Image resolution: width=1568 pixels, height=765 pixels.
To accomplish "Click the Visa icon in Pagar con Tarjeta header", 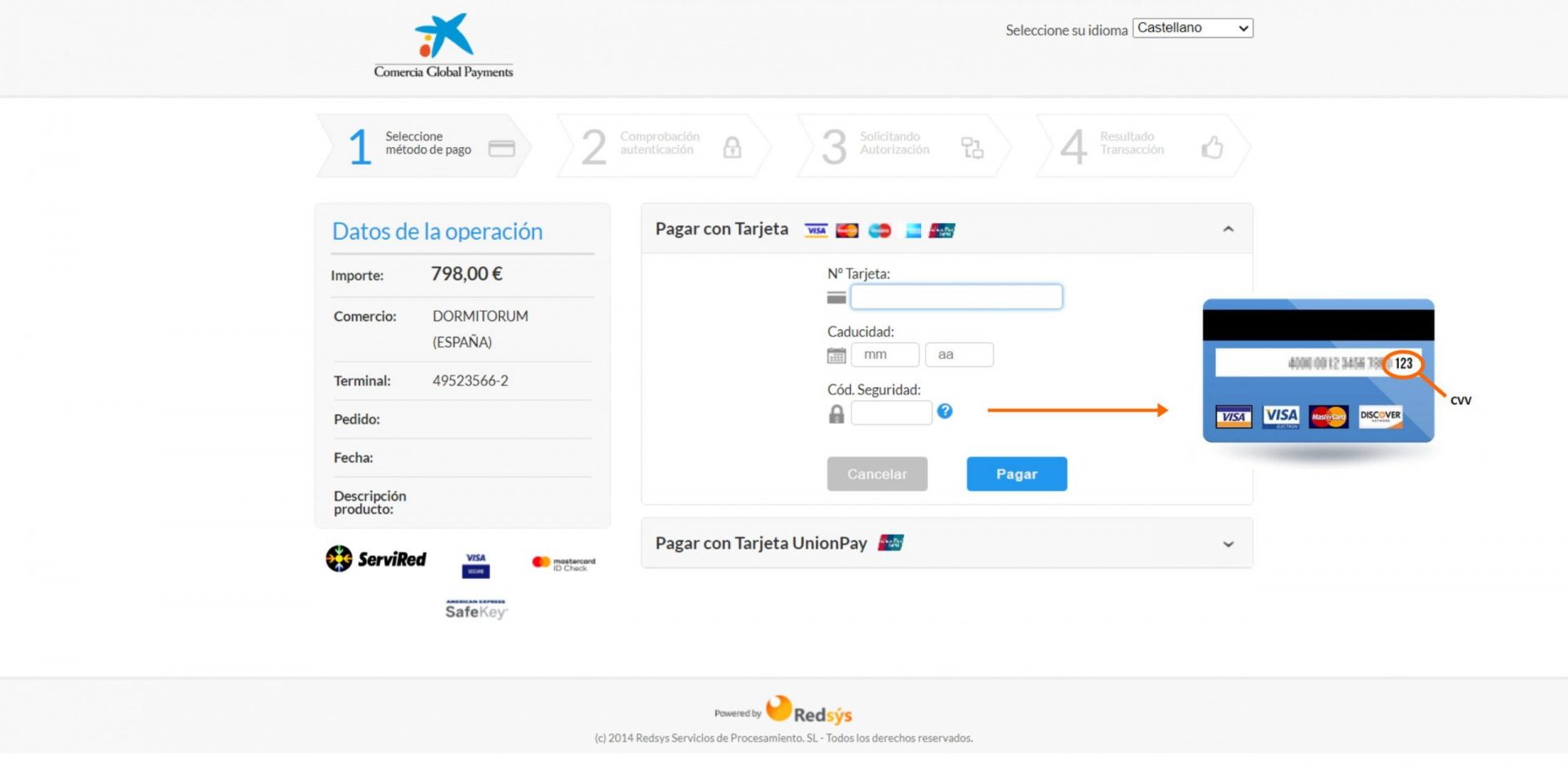I will pos(816,230).
